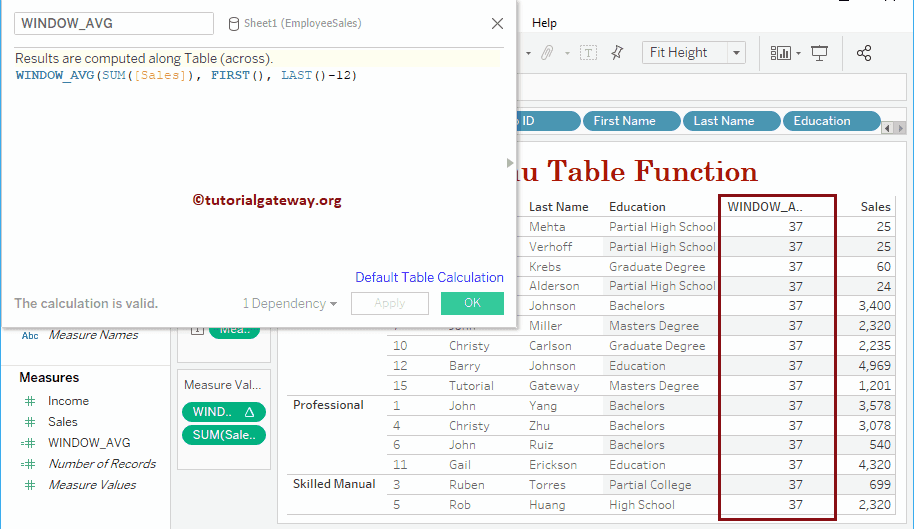The height and width of the screenshot is (529, 914).
Task: Click the SUM(Sale.. pill in Measure Values
Action: [x=224, y=435]
